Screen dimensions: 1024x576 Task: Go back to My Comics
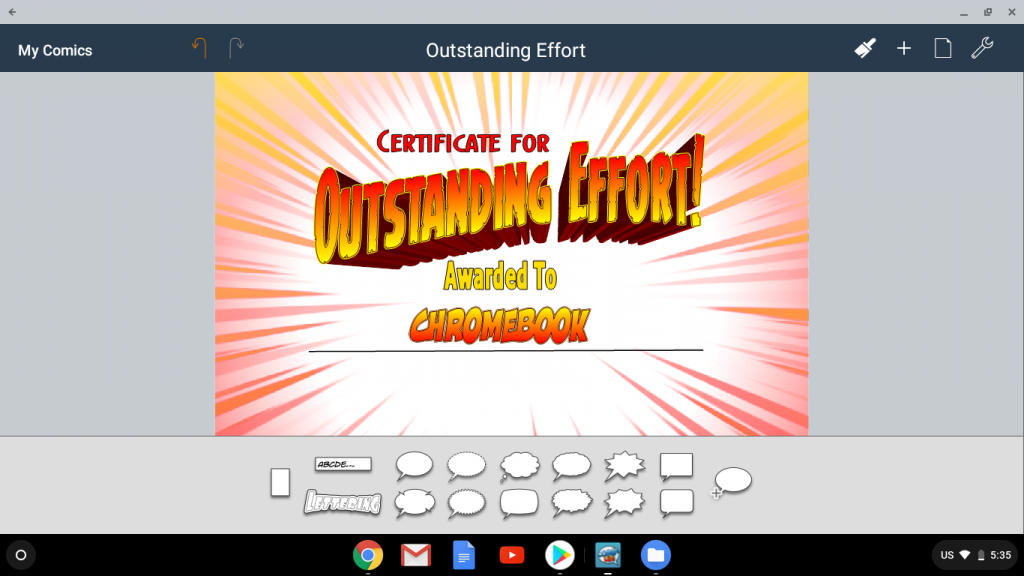coord(55,50)
